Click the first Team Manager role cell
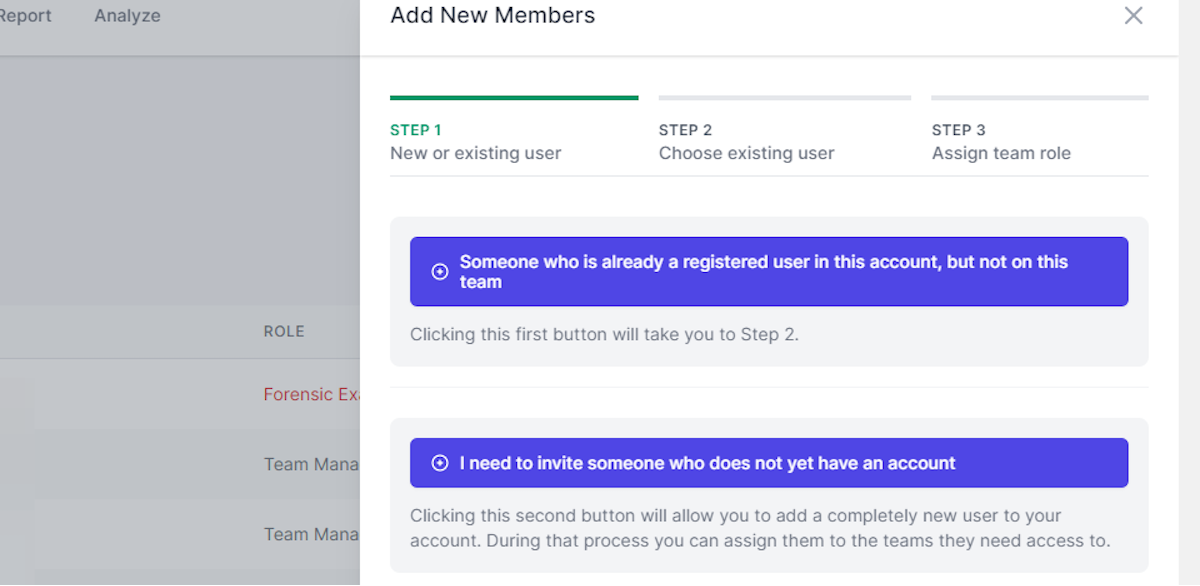This screenshot has height=586, width=1200. tap(311, 464)
